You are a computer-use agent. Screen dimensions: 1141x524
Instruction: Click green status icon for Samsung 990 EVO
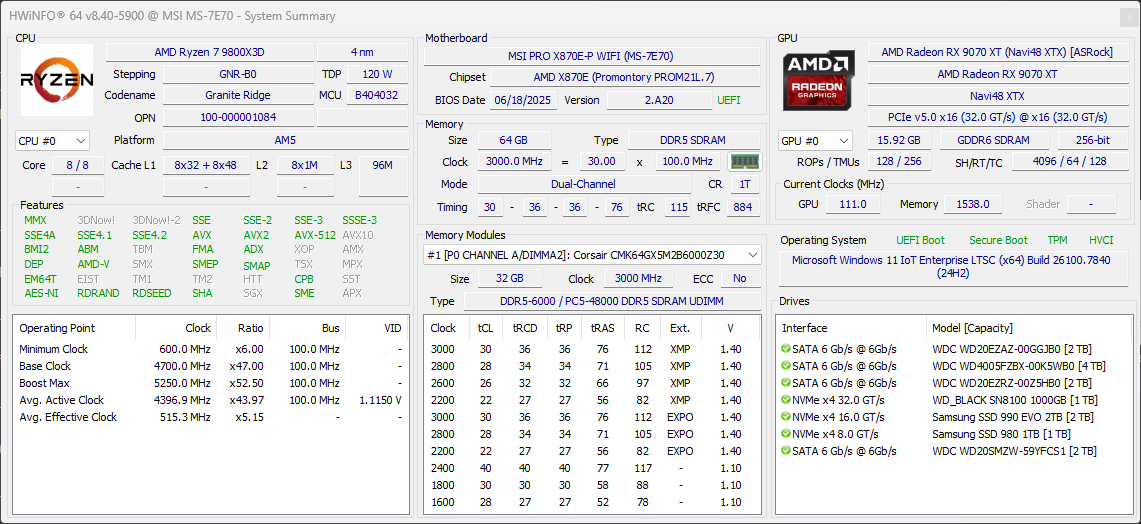click(x=785, y=417)
